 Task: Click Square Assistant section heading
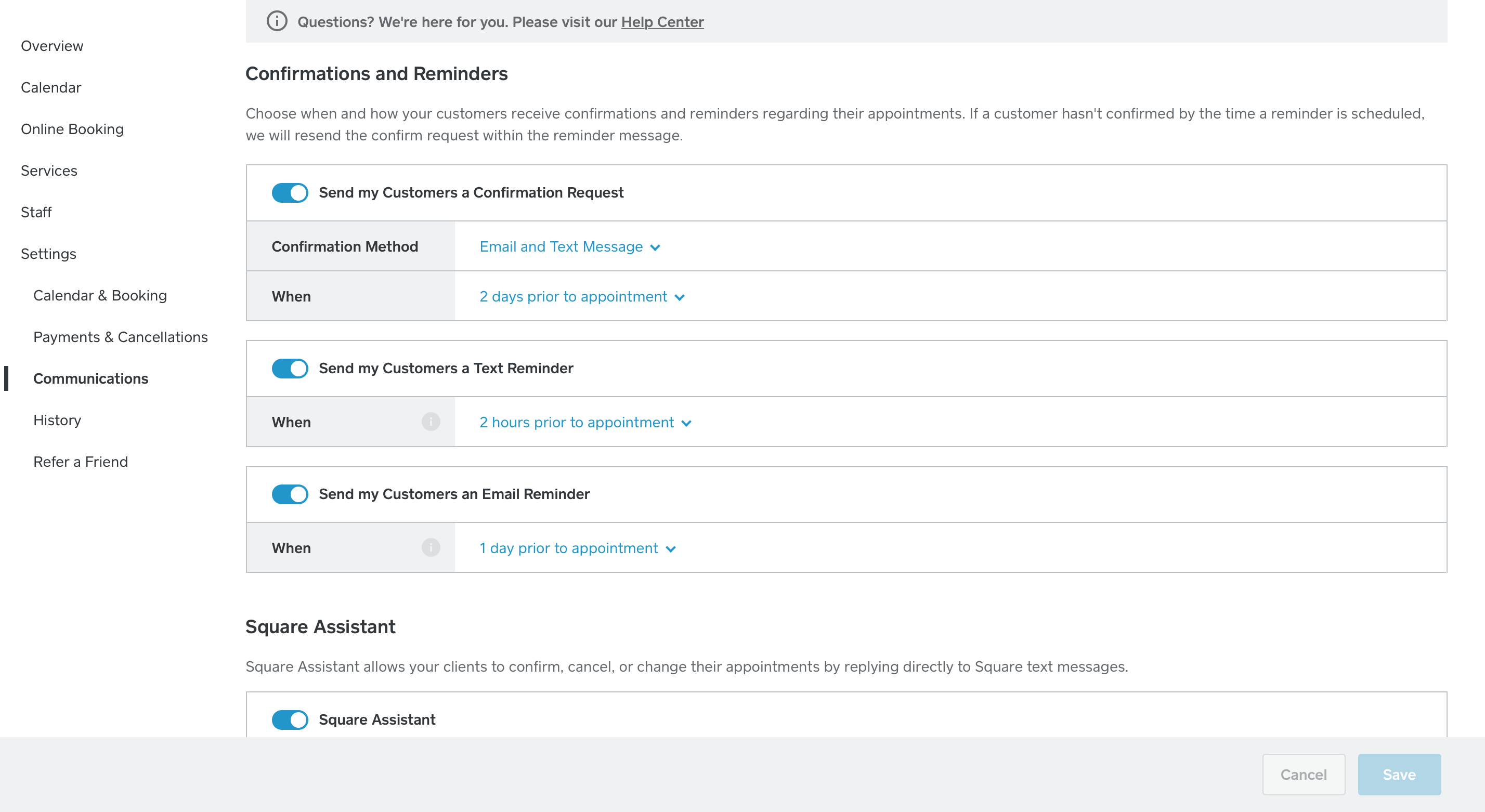coord(320,627)
